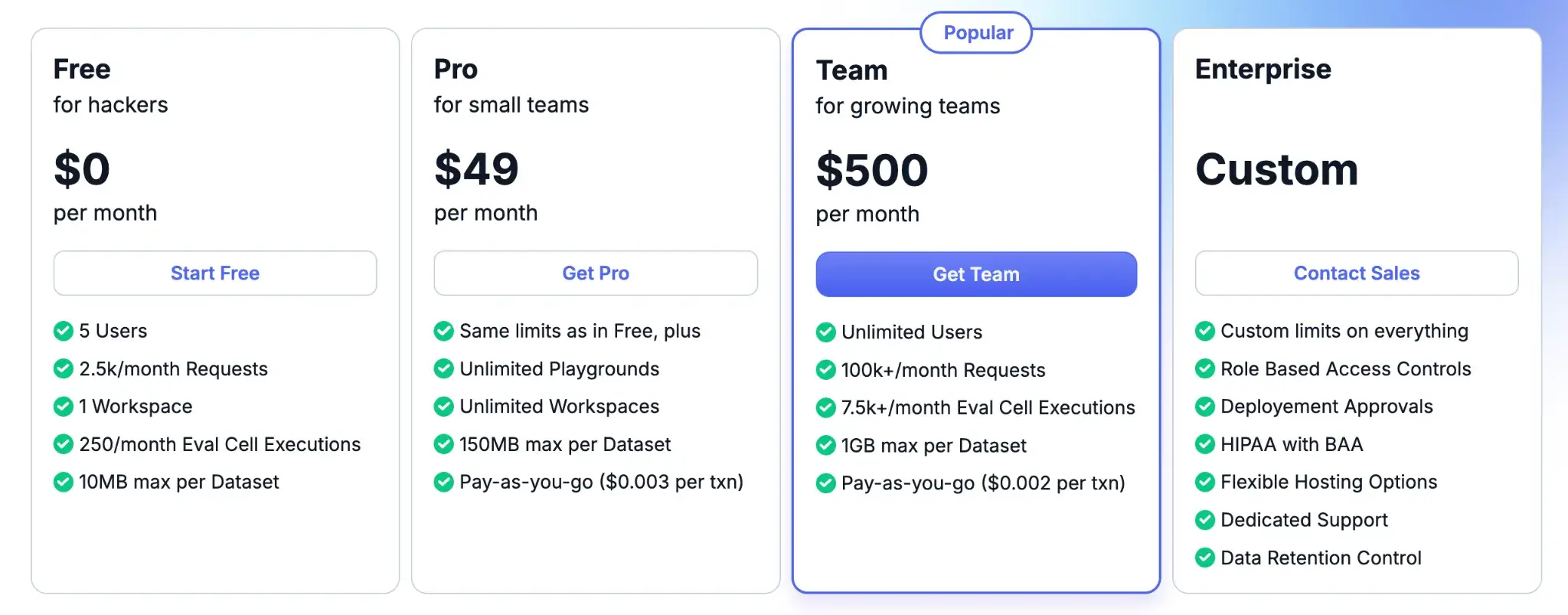Click the check icon next to HIPAA with BAA
1568x615 pixels.
(1205, 444)
